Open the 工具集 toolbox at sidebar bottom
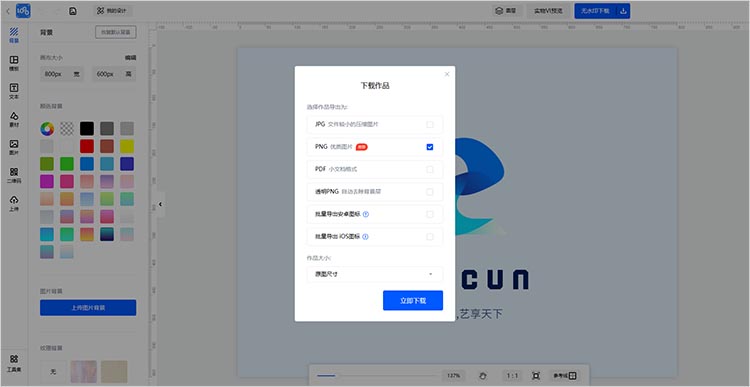 tap(14, 364)
